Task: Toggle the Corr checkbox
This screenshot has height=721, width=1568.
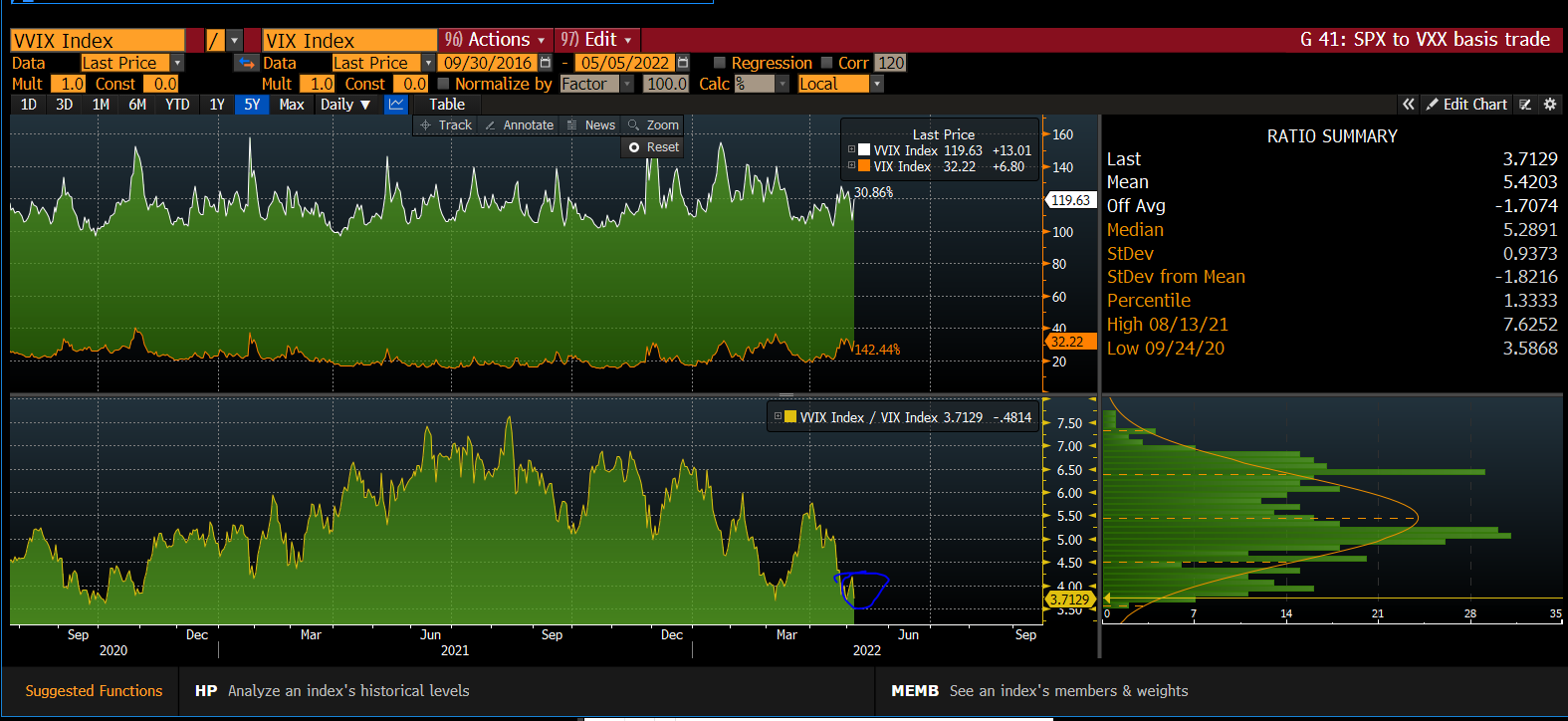Action: [826, 63]
